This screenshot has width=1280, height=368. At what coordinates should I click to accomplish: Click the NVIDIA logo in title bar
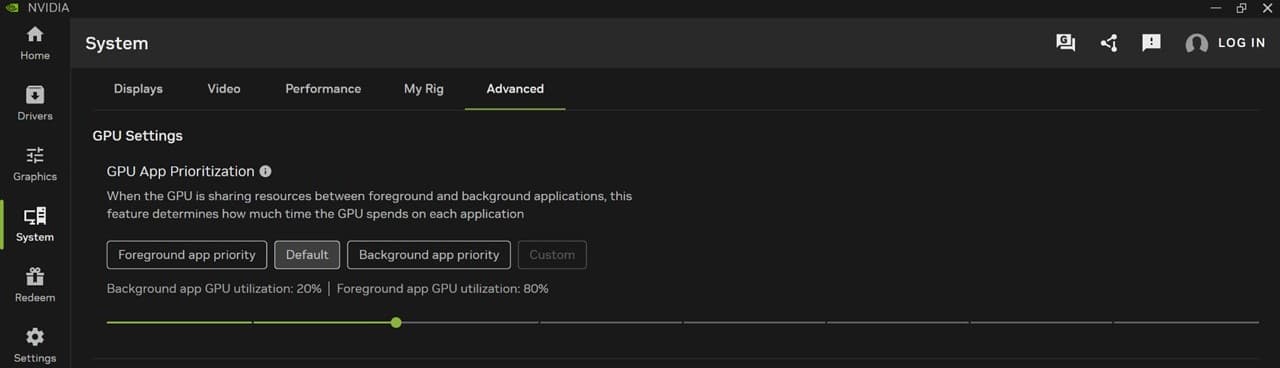tap(12, 7)
